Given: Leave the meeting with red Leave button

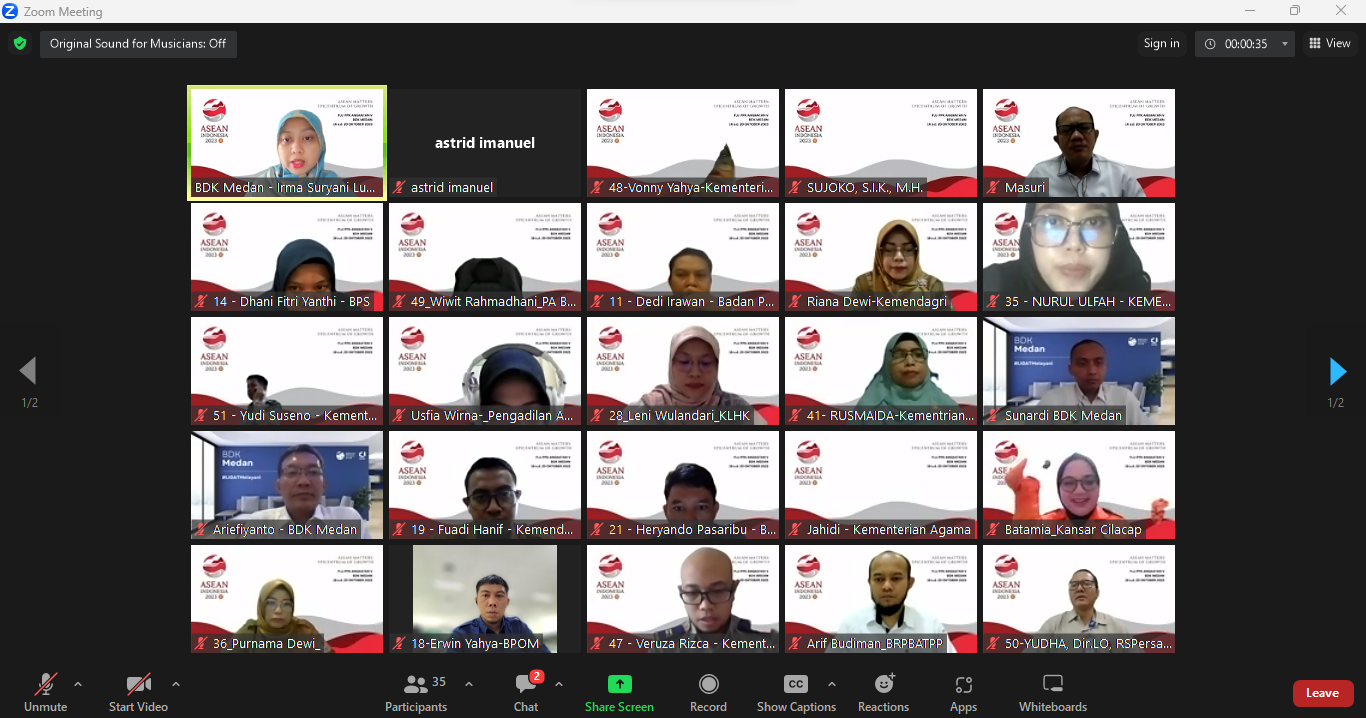Looking at the screenshot, I should 1322,693.
